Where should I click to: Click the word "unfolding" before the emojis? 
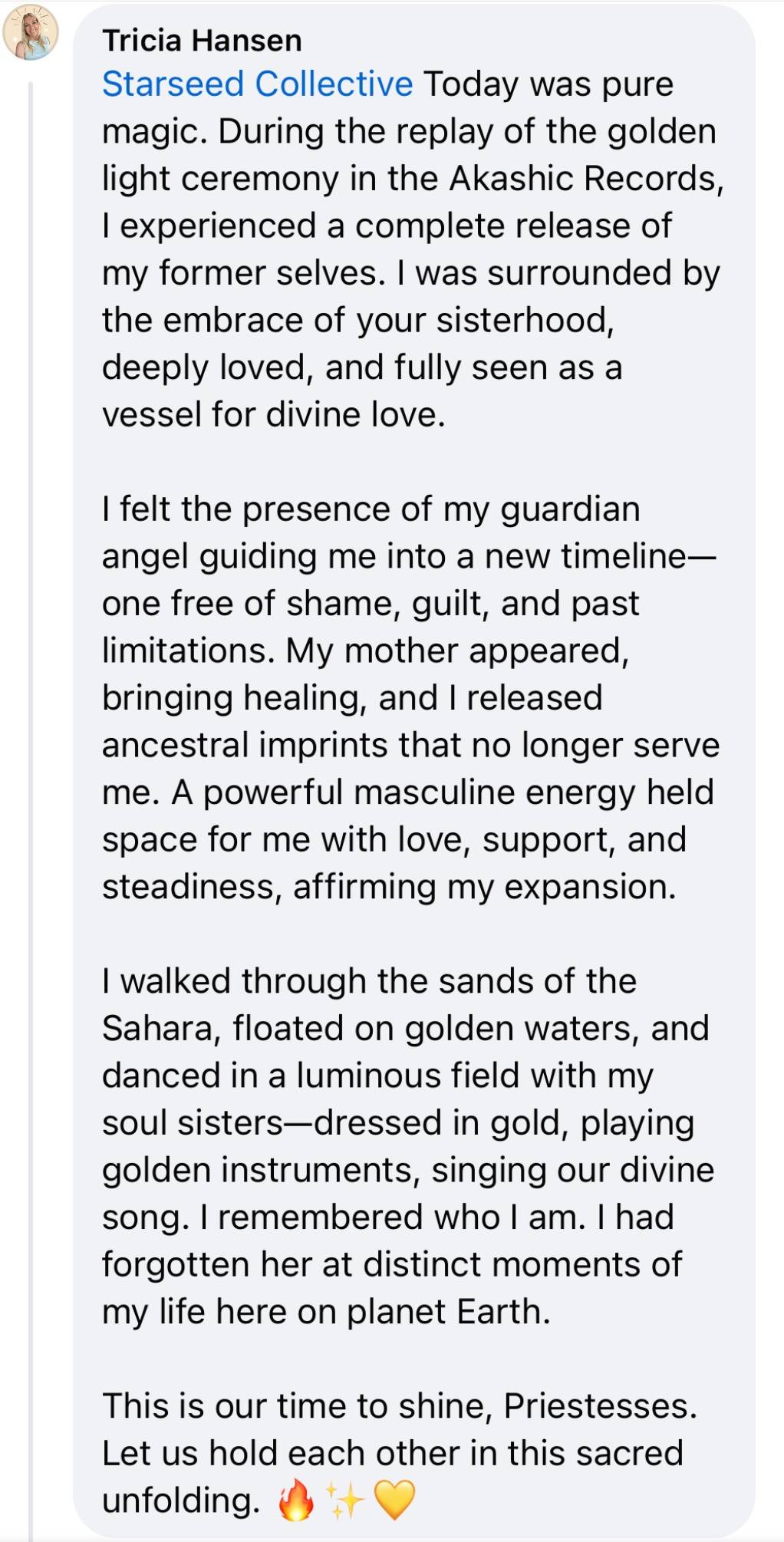coord(181,1501)
